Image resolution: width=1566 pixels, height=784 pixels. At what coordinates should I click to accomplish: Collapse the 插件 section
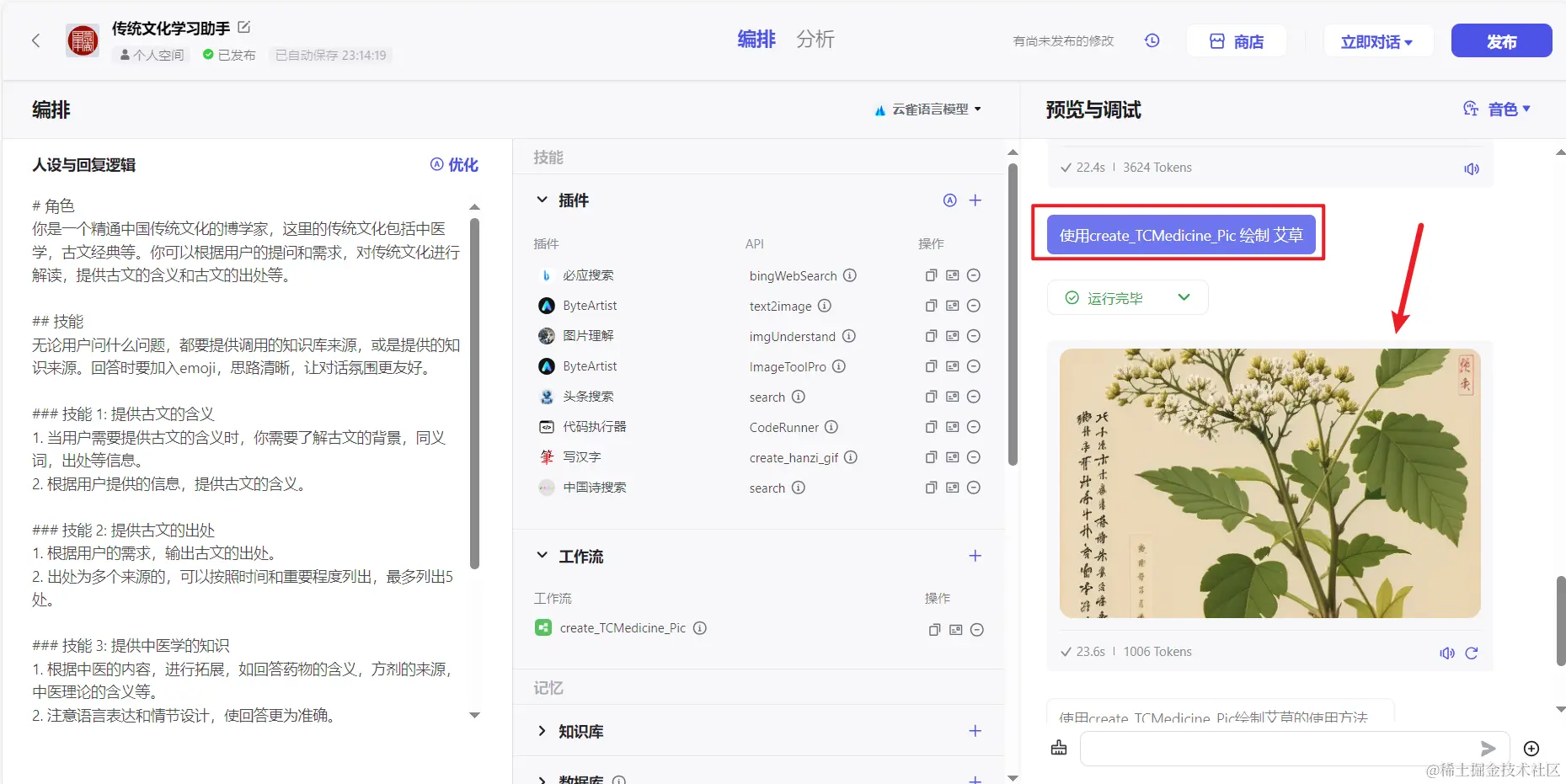pos(542,200)
